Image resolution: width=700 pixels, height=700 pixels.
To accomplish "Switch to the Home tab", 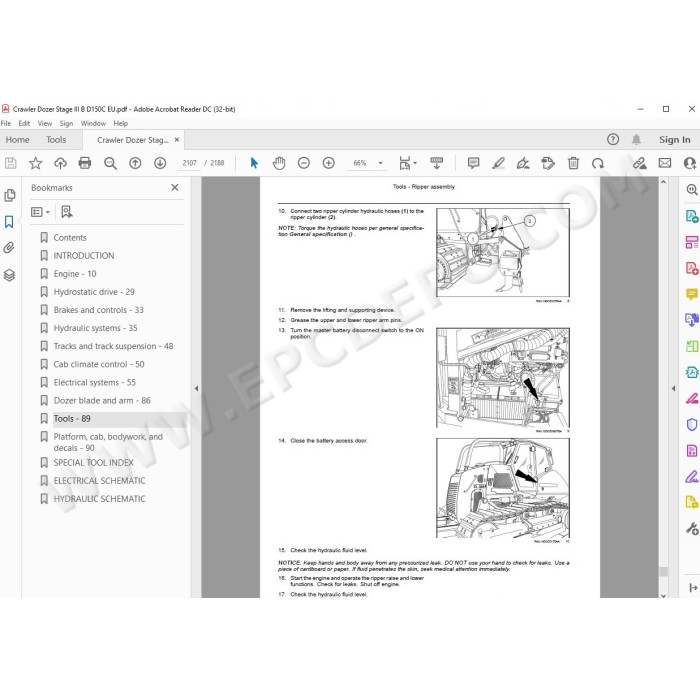I will [x=17, y=140].
